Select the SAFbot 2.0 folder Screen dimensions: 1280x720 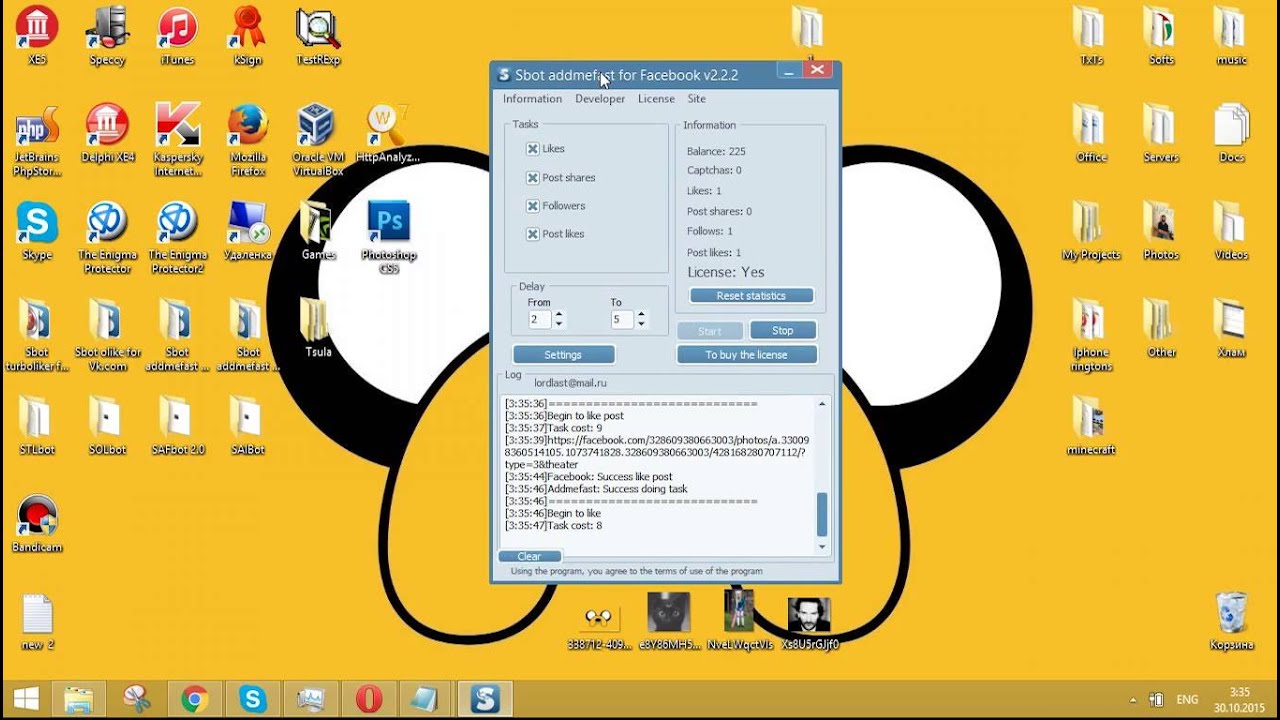tap(178, 425)
